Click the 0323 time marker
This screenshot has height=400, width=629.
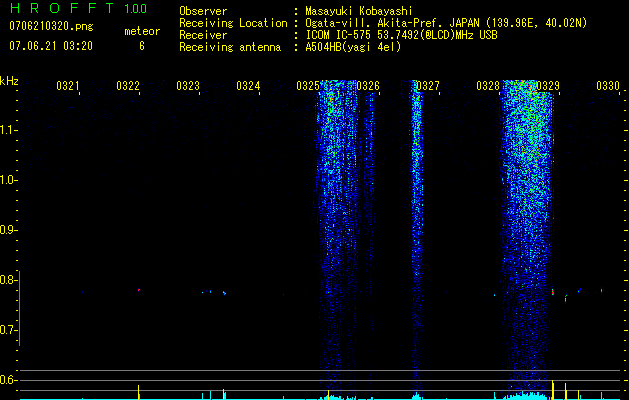pos(188,86)
